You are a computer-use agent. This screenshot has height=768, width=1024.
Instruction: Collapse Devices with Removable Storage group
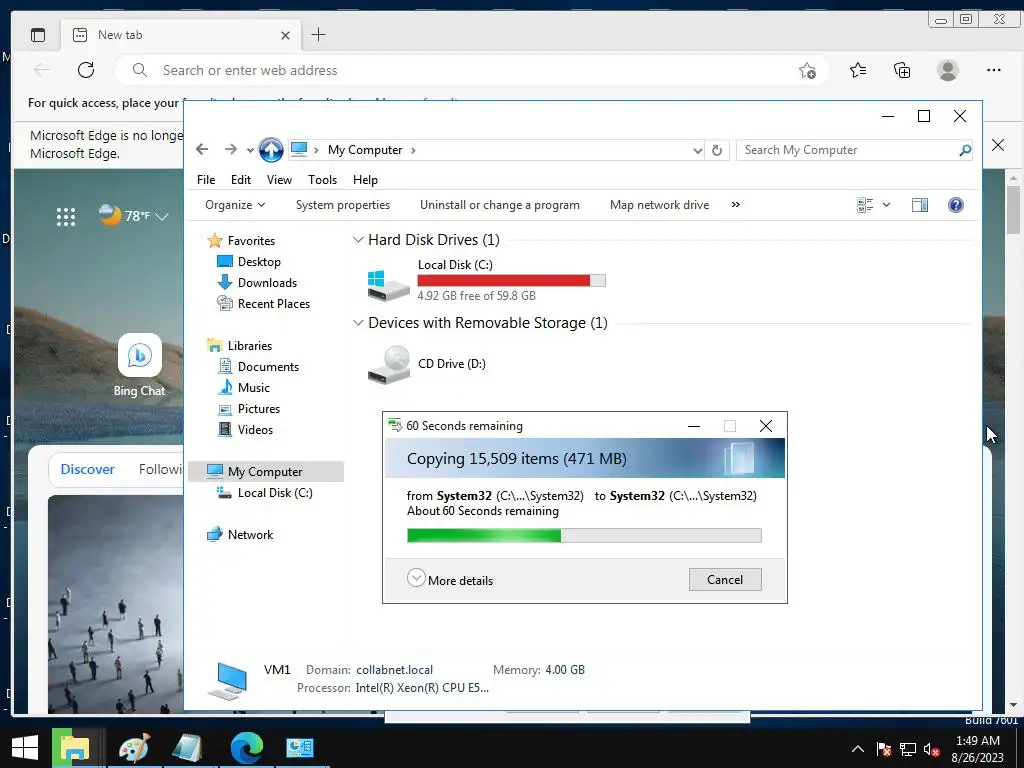(358, 323)
